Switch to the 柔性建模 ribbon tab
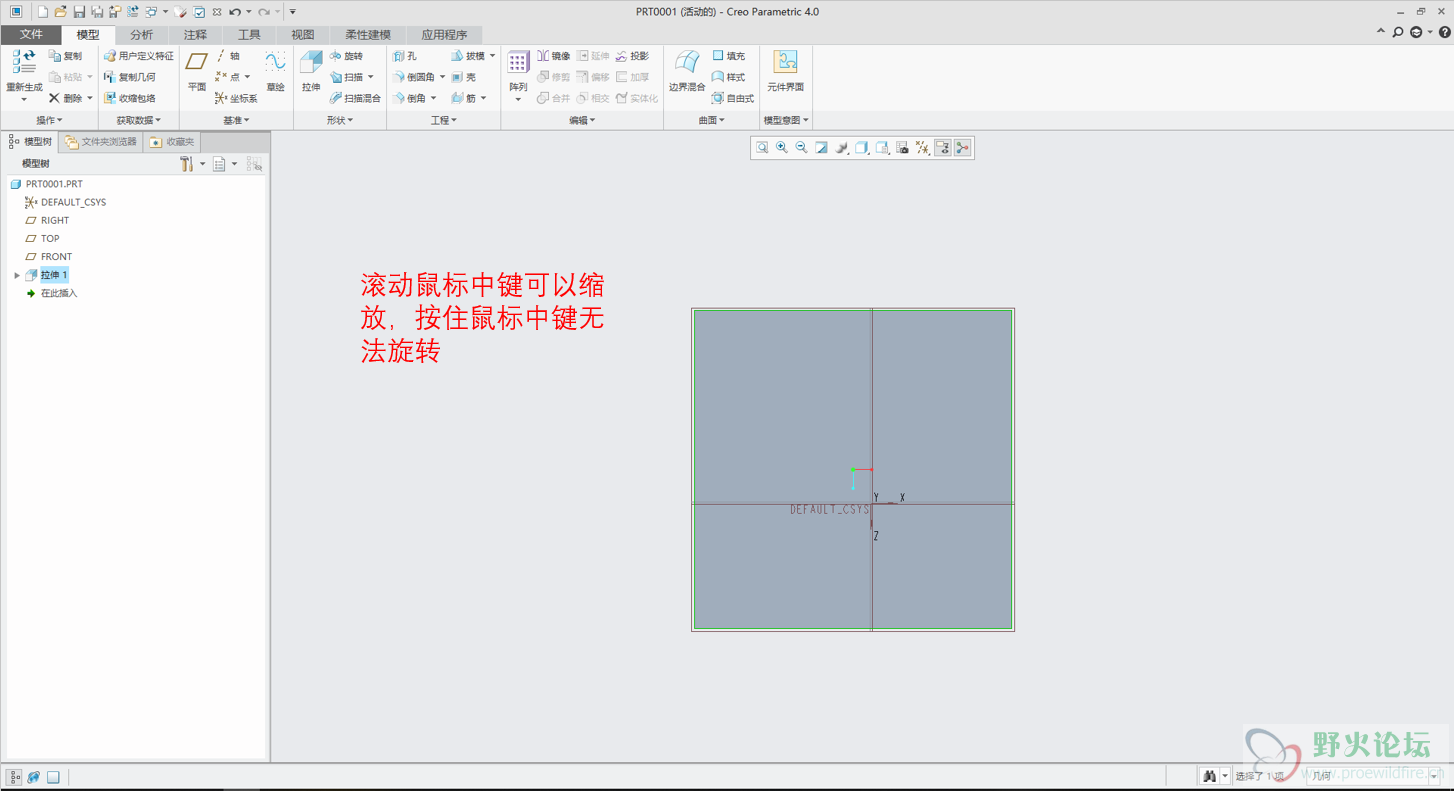Viewport: 1454px width, 791px height. [368, 34]
